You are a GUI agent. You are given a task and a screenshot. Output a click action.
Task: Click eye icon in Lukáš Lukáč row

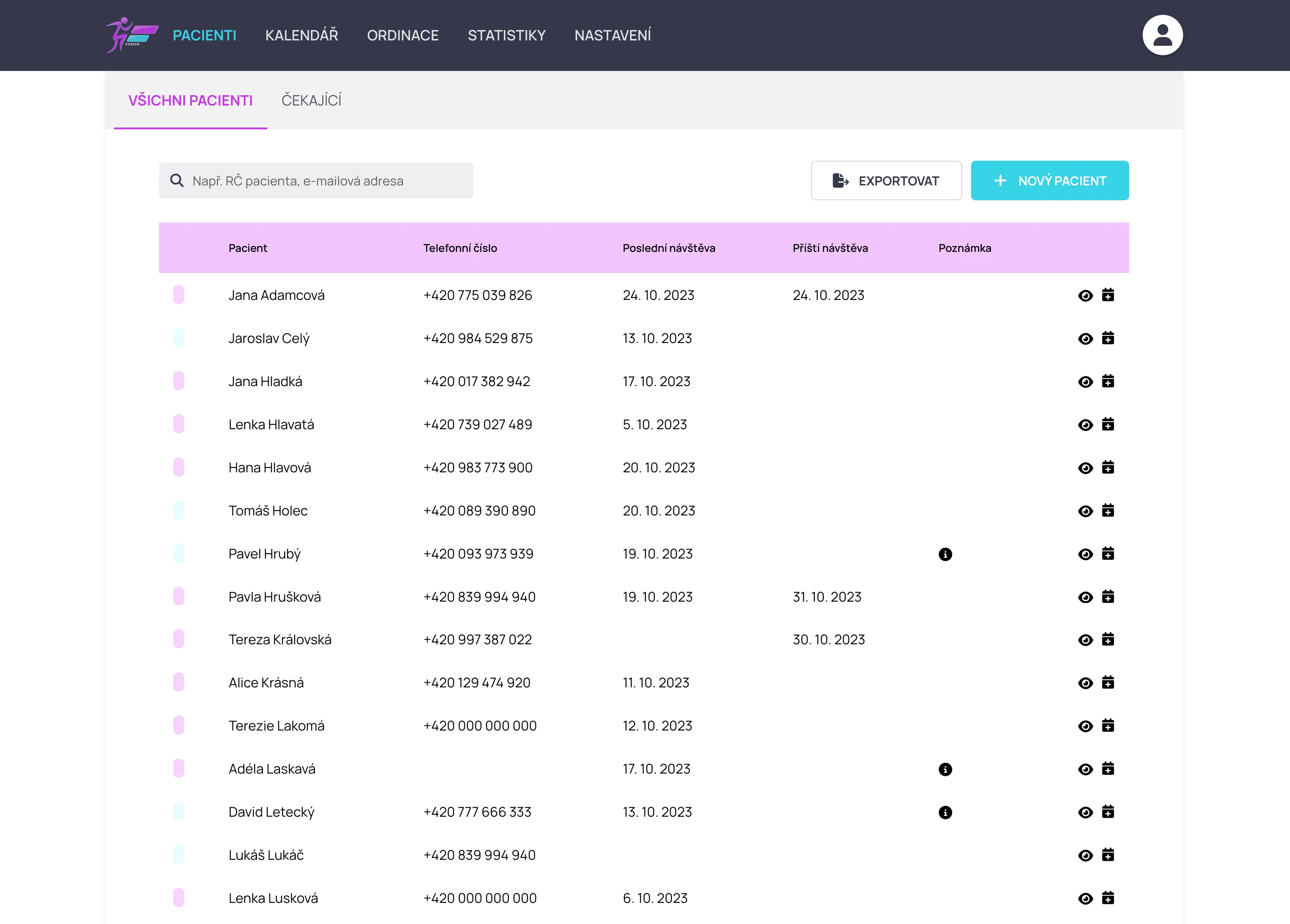(1085, 856)
